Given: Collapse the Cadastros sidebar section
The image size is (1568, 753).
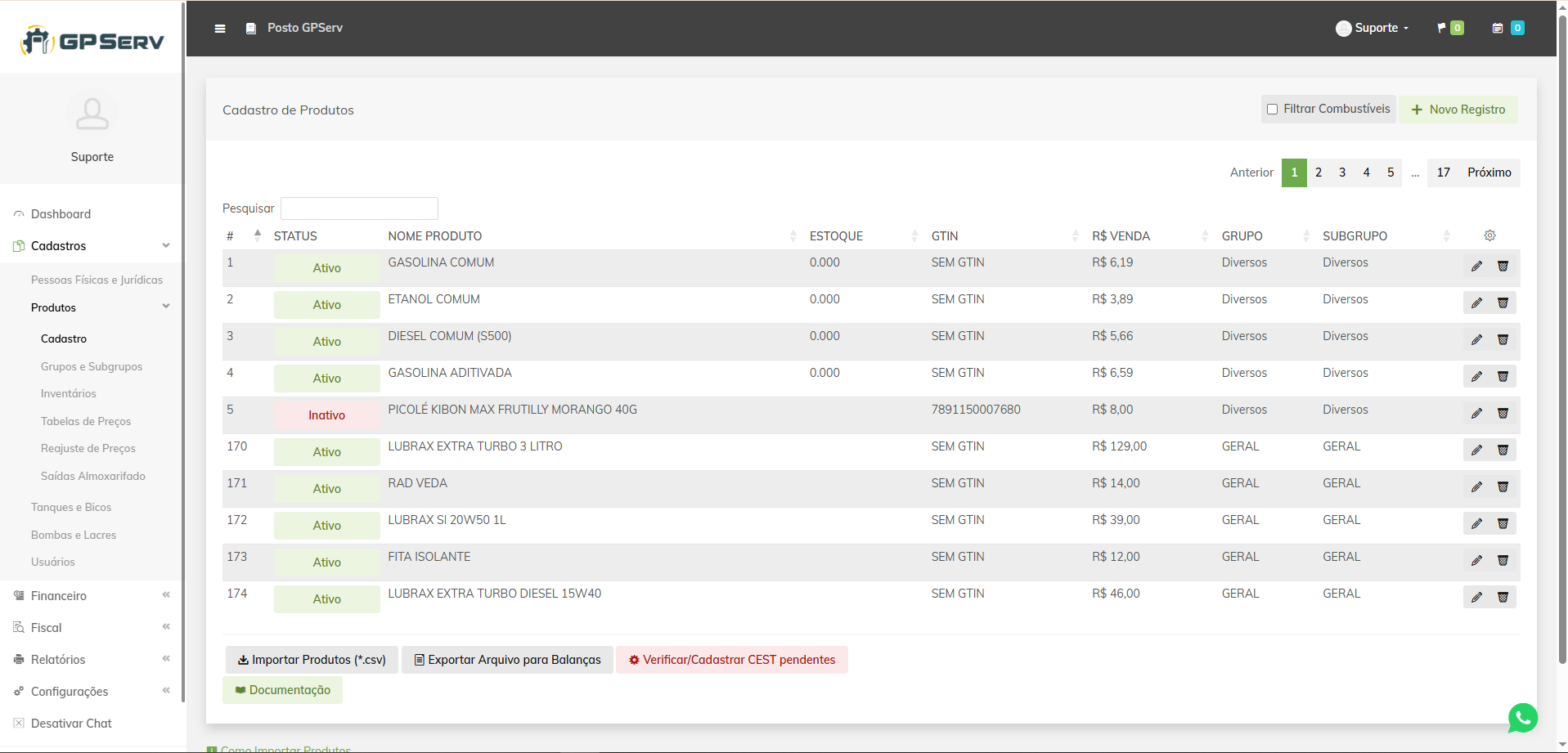Looking at the screenshot, I should (90, 246).
